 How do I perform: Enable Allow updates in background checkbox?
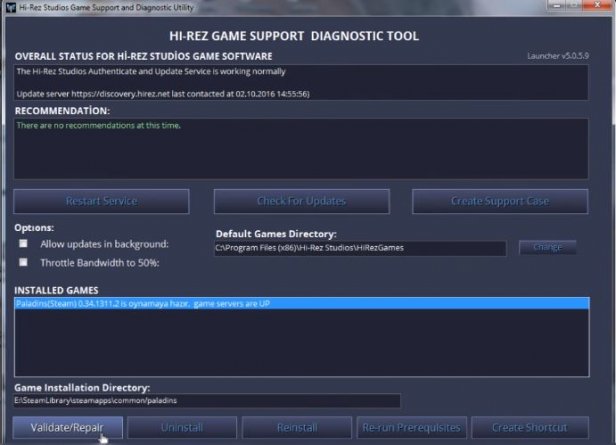click(x=23, y=244)
